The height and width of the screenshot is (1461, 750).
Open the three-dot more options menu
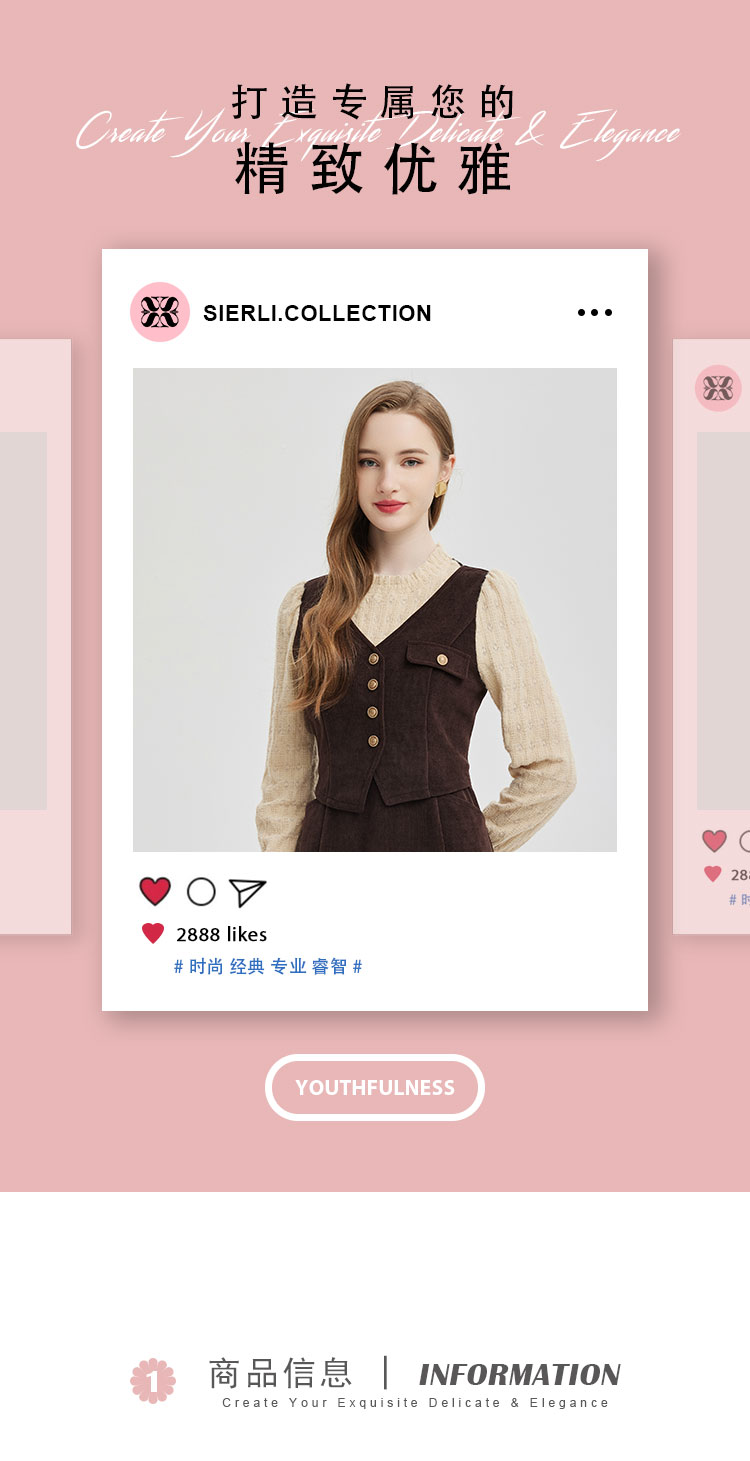click(x=595, y=313)
